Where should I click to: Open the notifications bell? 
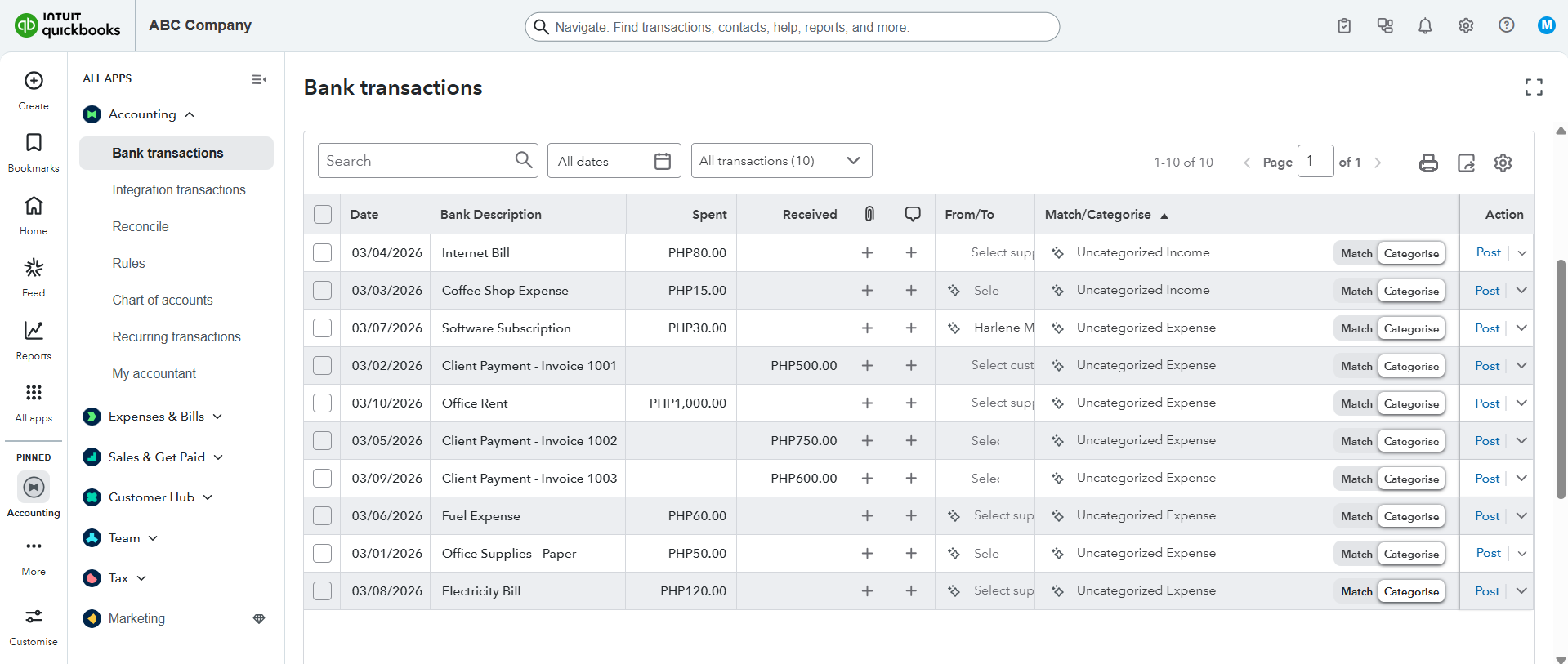point(1425,26)
